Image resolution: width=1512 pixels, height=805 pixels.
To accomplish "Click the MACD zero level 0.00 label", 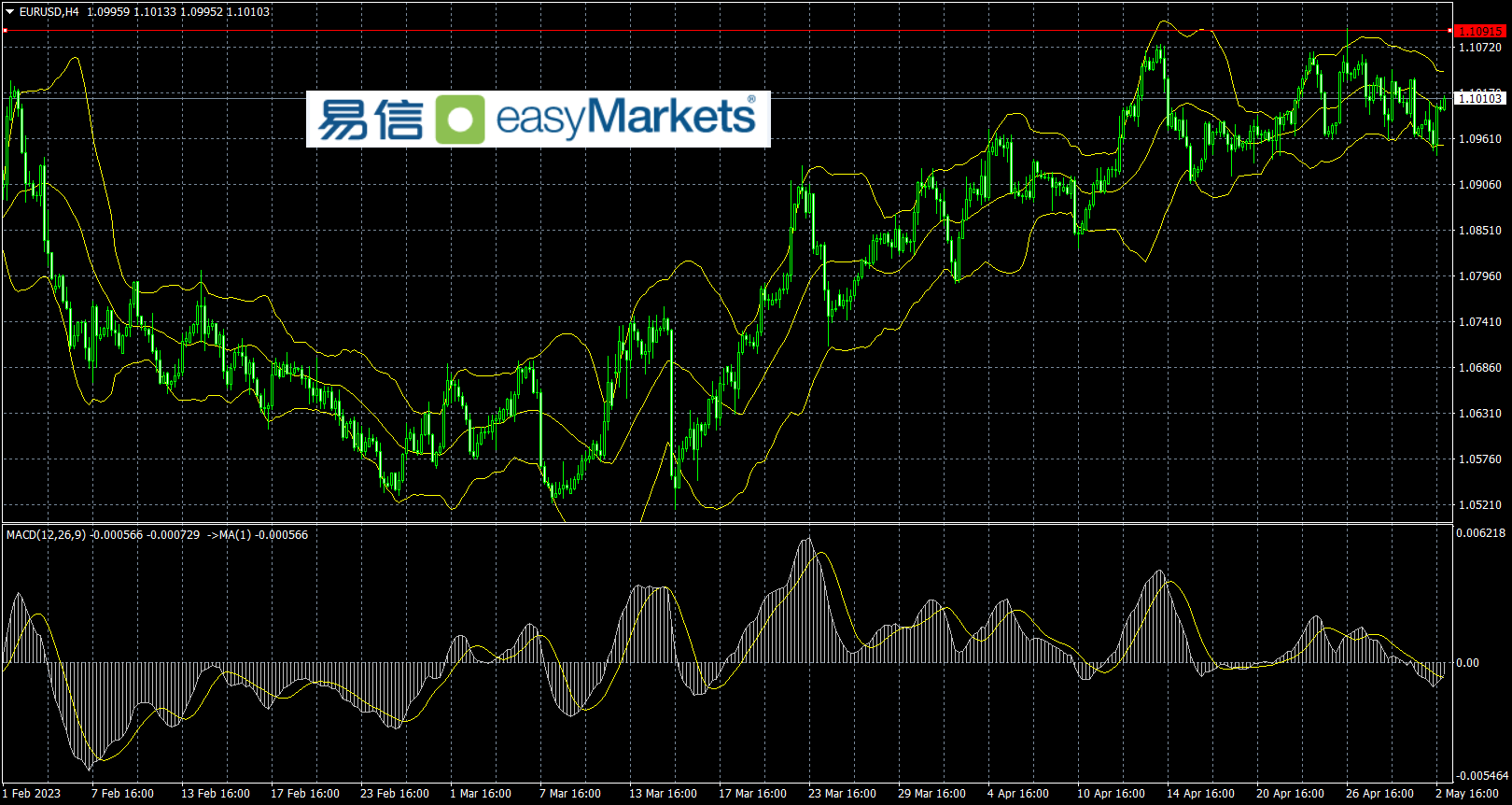I will 1467,663.
